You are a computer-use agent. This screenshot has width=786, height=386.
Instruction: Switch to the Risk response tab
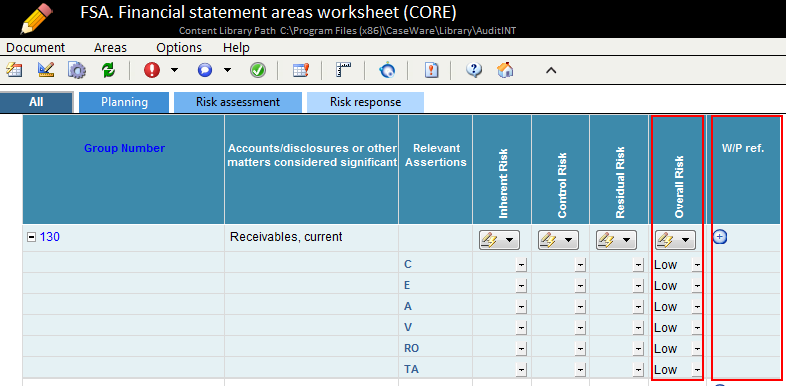(x=365, y=102)
